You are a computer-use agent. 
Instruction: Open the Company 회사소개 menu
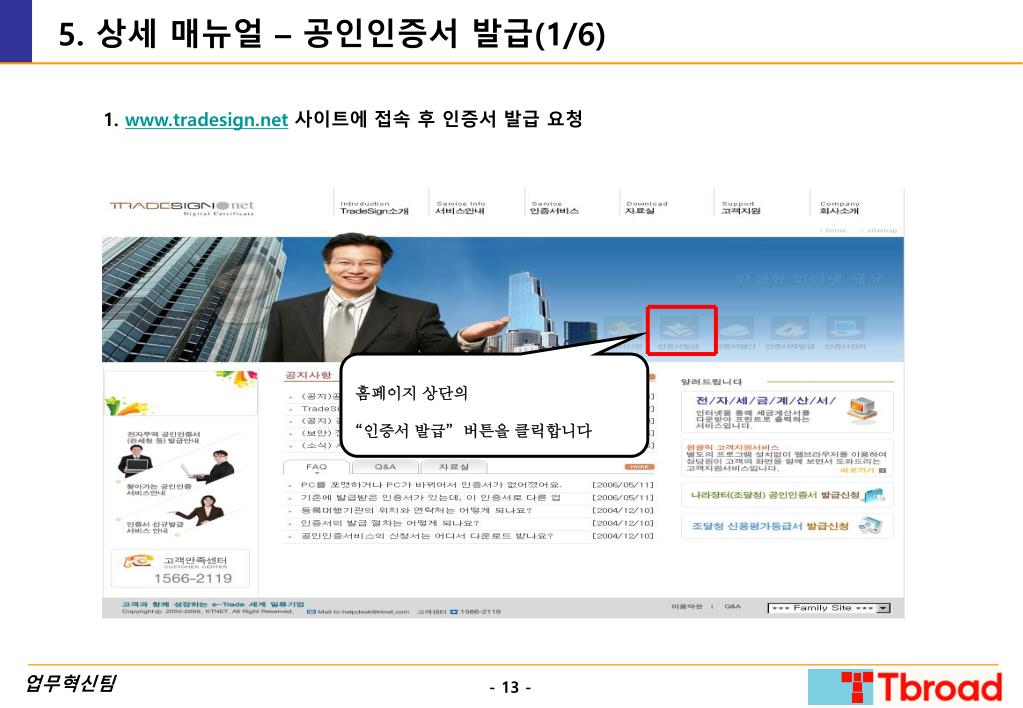click(840, 208)
